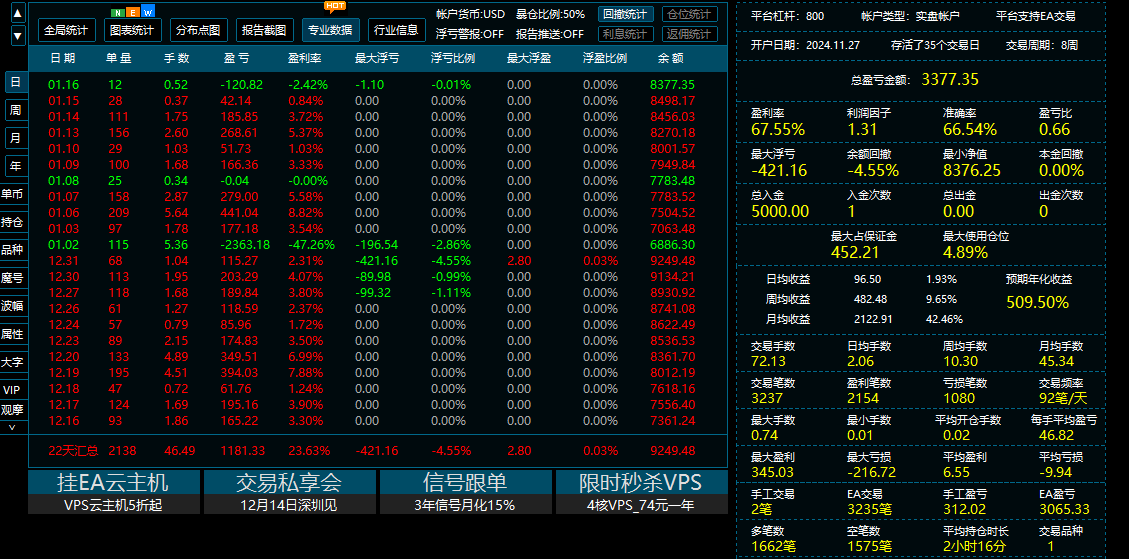Switch to the 分布点图 tab

pos(199,30)
